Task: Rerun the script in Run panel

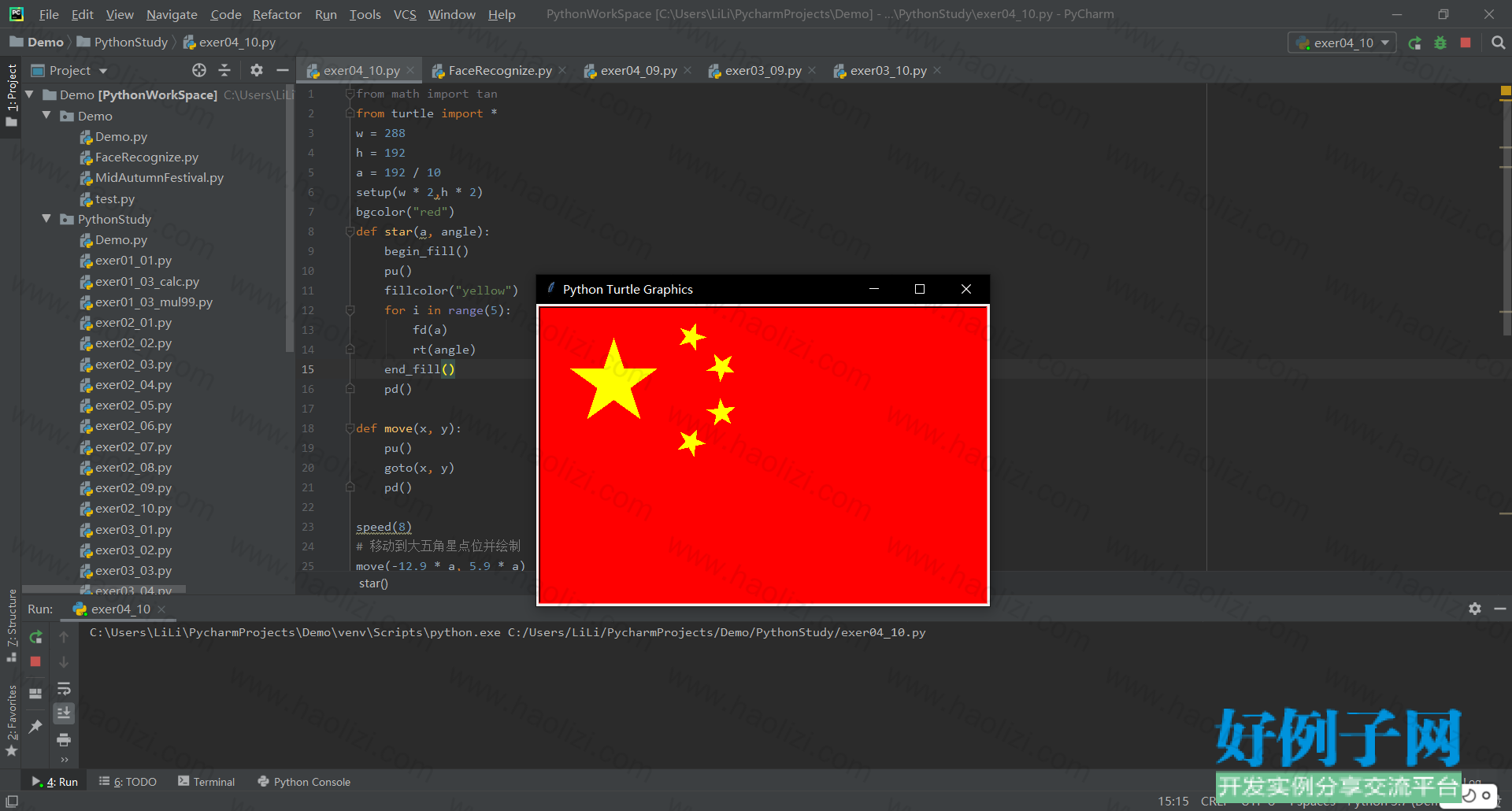Action: (x=35, y=637)
